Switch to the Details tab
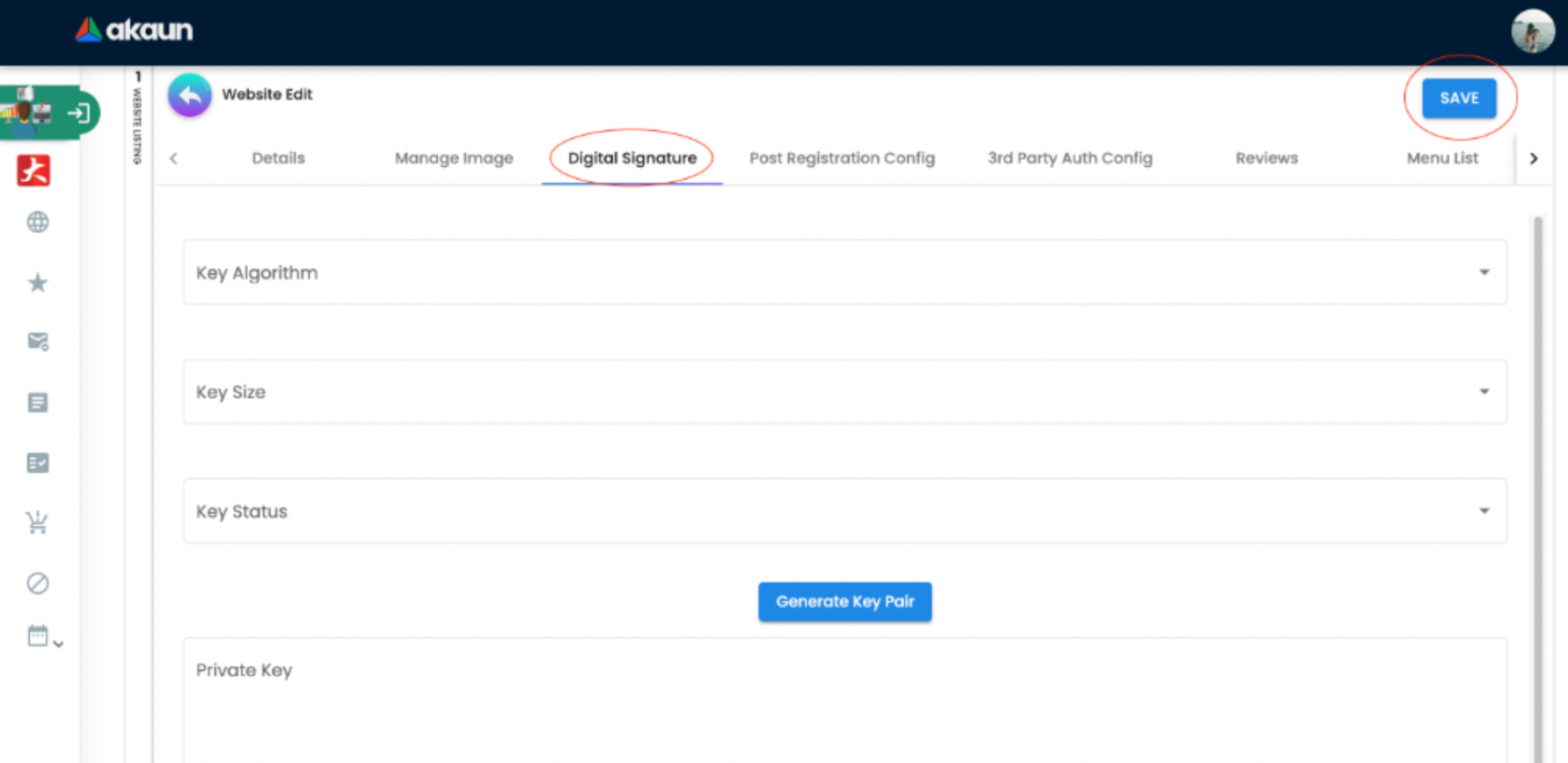 (x=278, y=158)
